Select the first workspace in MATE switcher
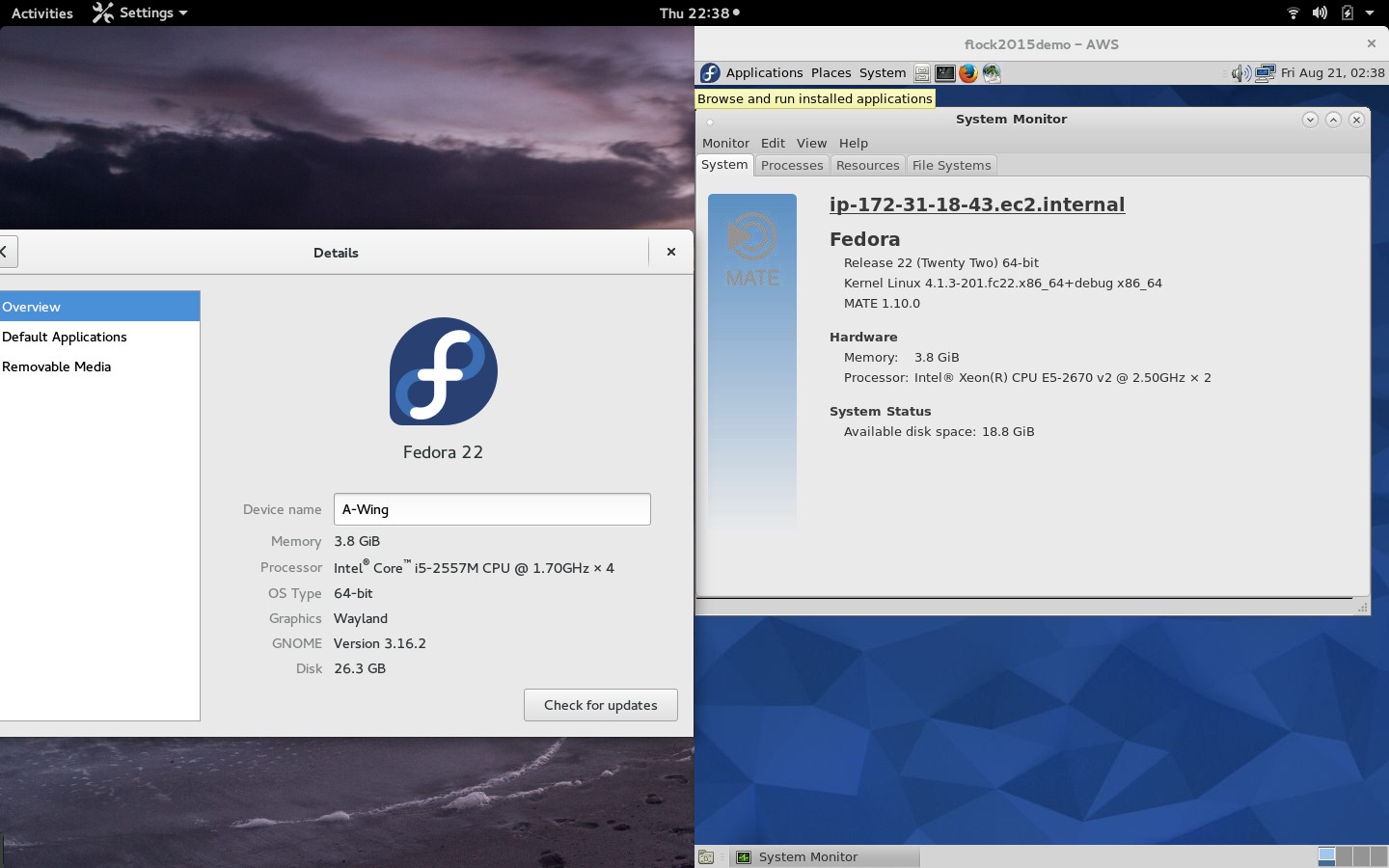The height and width of the screenshot is (868, 1389). coord(1327,856)
